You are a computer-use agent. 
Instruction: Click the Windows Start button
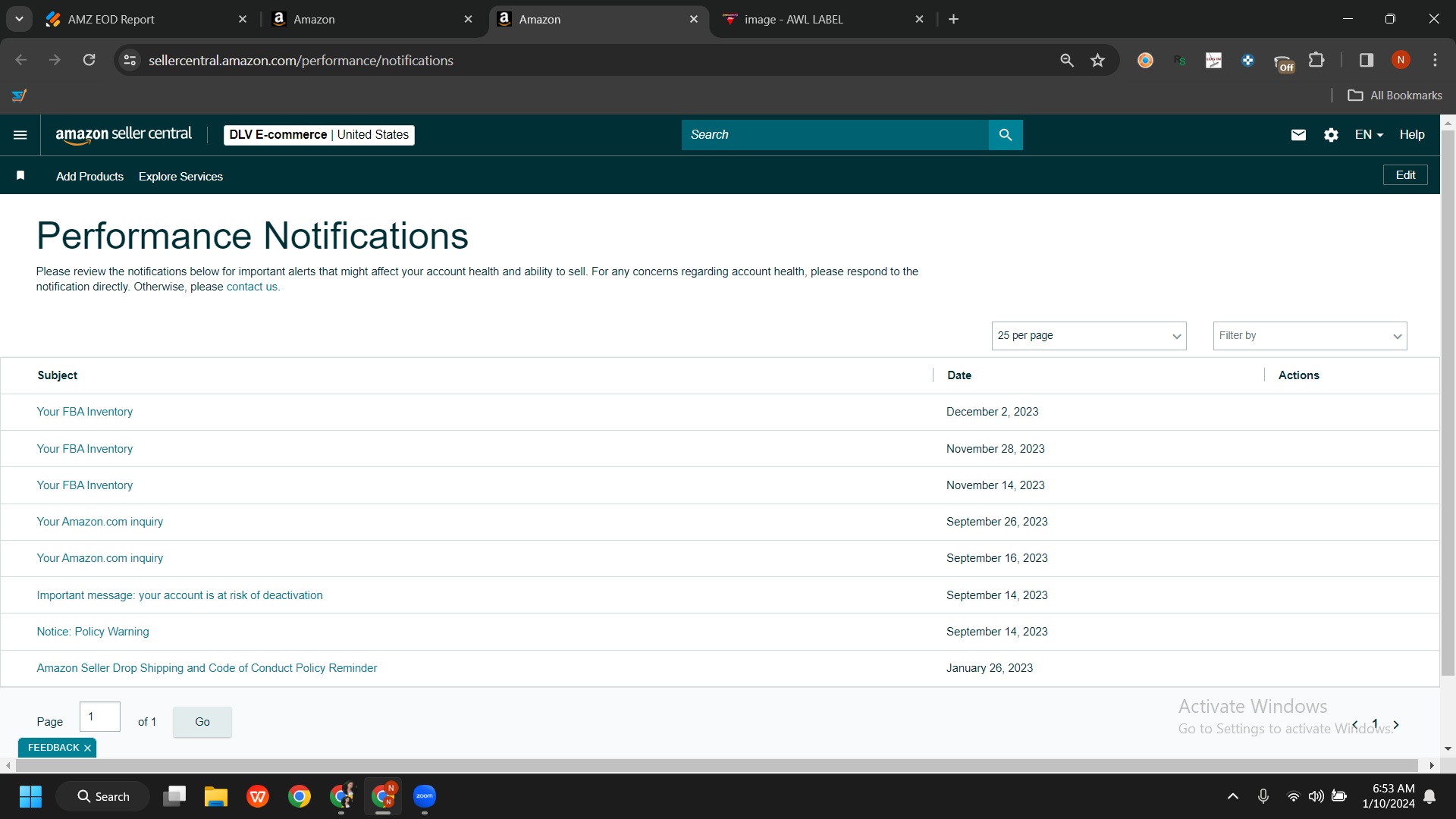click(30, 796)
